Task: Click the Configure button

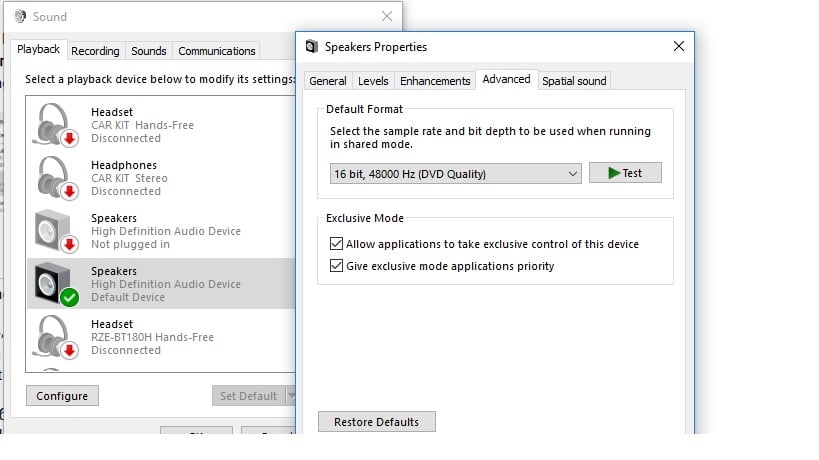Action: pyautogui.click(x=62, y=396)
